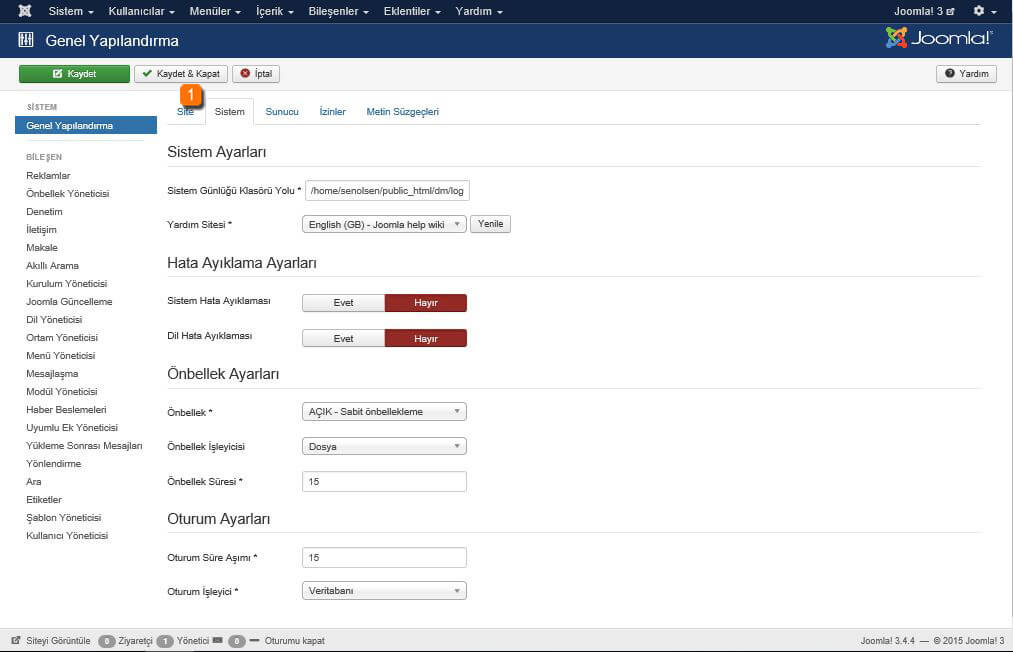Click the Siteyi Görüntüle icon in status bar
The width and height of the screenshot is (1013, 652).
(16, 640)
